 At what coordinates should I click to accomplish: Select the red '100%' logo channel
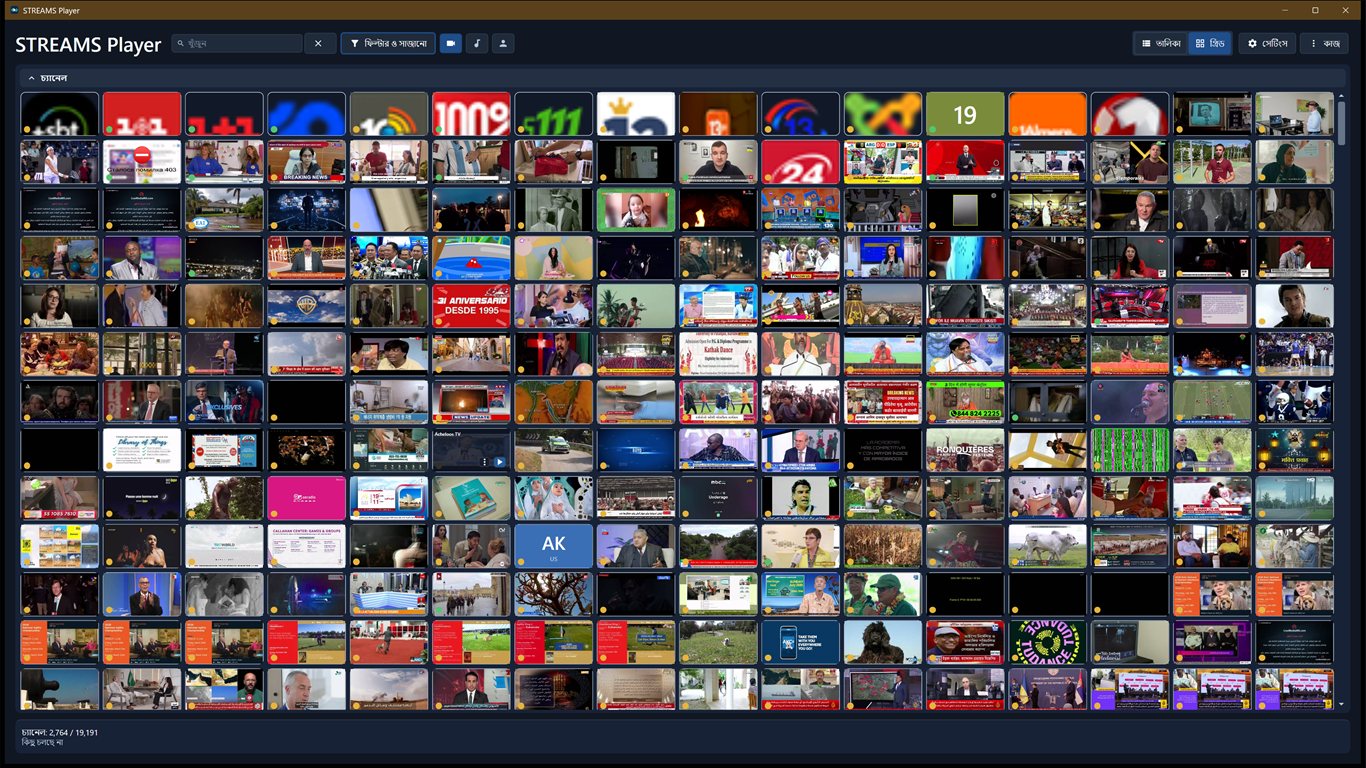(472, 114)
